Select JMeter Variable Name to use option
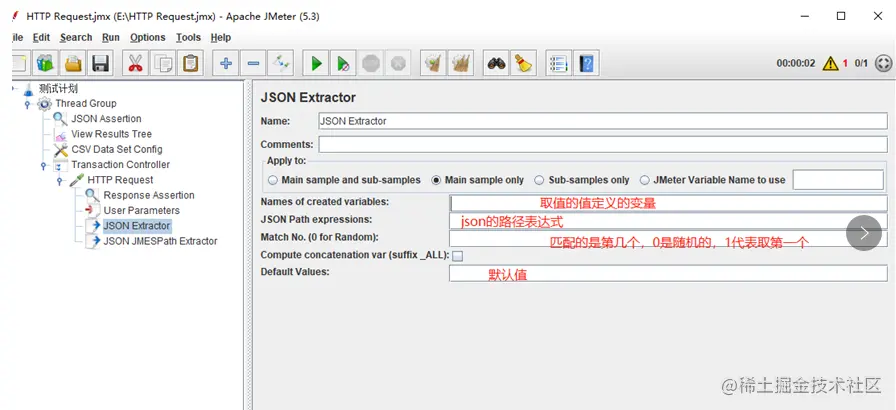The height and width of the screenshot is (410, 896). tap(713, 180)
